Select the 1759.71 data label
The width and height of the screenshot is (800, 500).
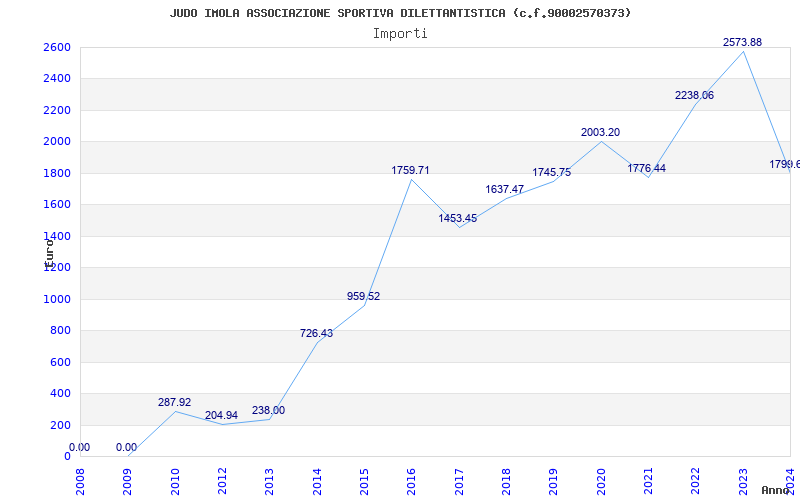tap(411, 170)
